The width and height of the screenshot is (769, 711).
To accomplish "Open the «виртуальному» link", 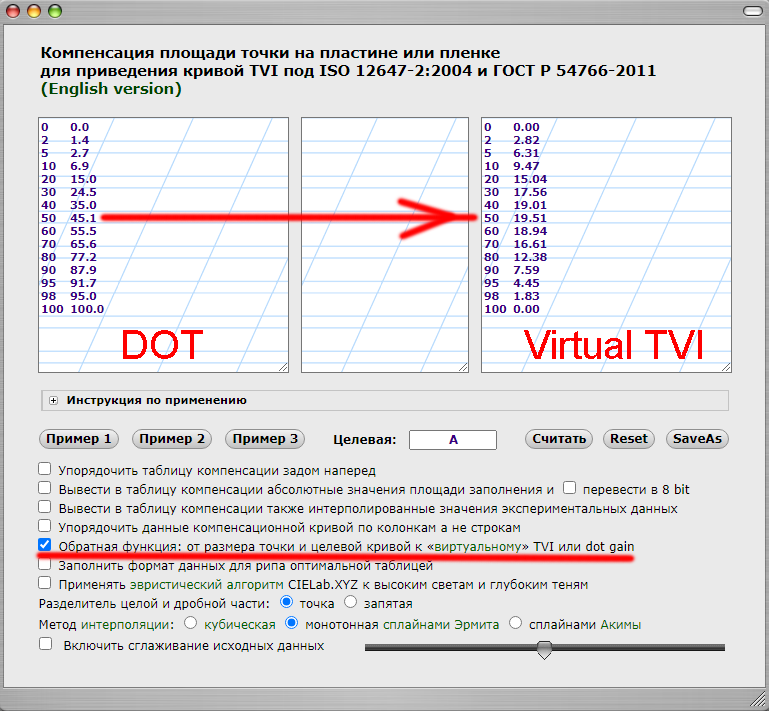I will point(478,547).
